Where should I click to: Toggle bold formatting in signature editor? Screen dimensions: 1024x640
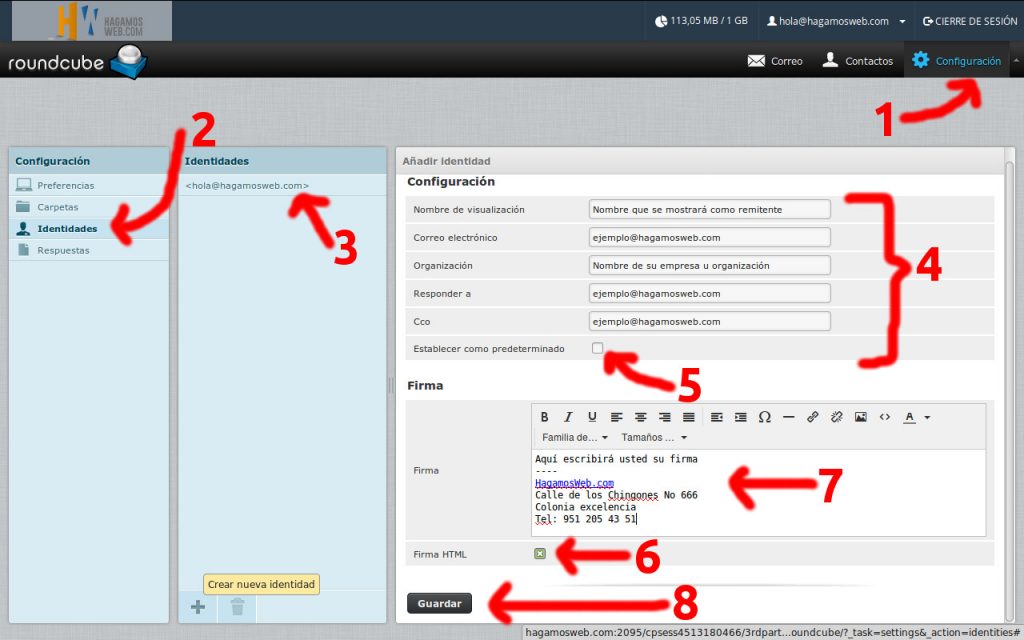coord(545,417)
